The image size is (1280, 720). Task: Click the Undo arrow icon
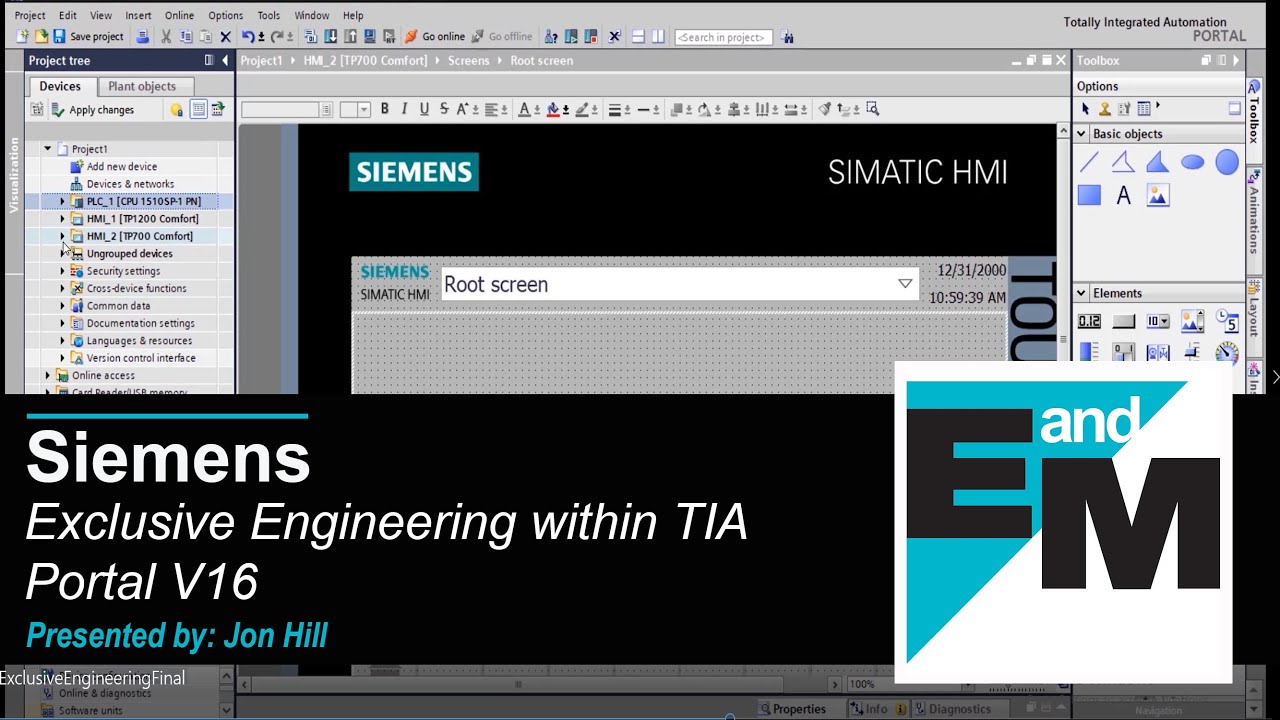pos(248,37)
